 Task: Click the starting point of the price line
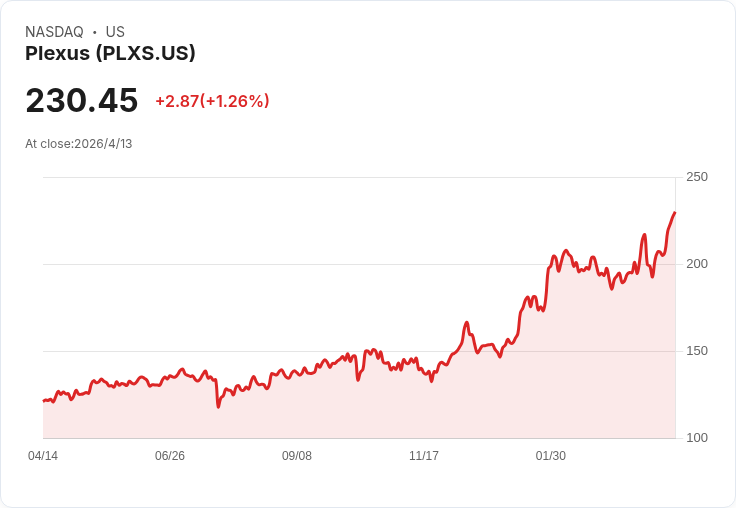(43, 400)
